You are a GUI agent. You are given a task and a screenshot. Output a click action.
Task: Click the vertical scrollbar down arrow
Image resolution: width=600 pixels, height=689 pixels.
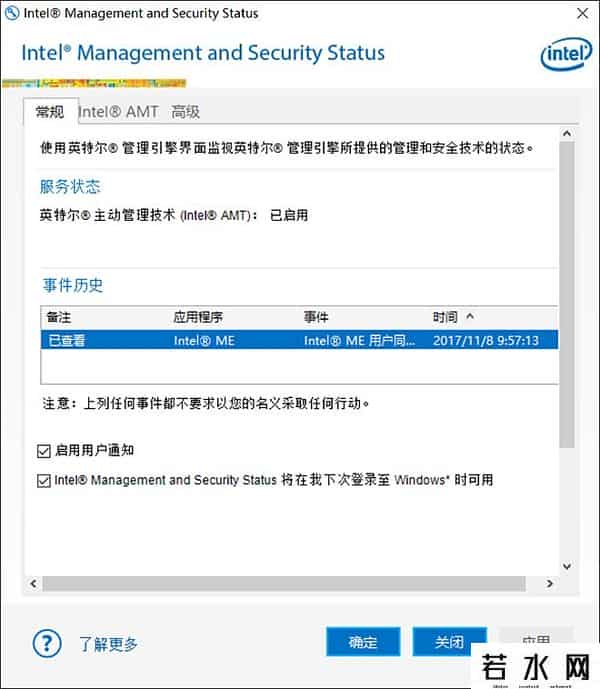coord(567,565)
